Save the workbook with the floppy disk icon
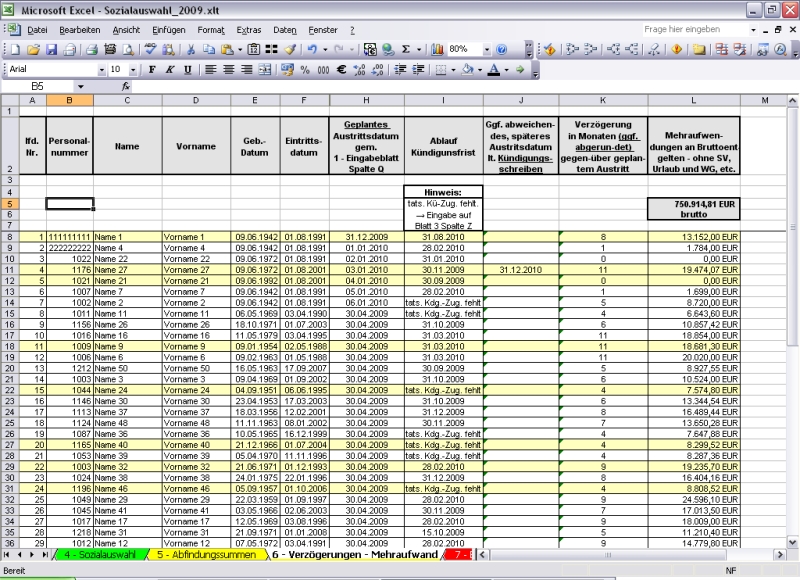800x580 pixels. pyautogui.click(x=52, y=49)
